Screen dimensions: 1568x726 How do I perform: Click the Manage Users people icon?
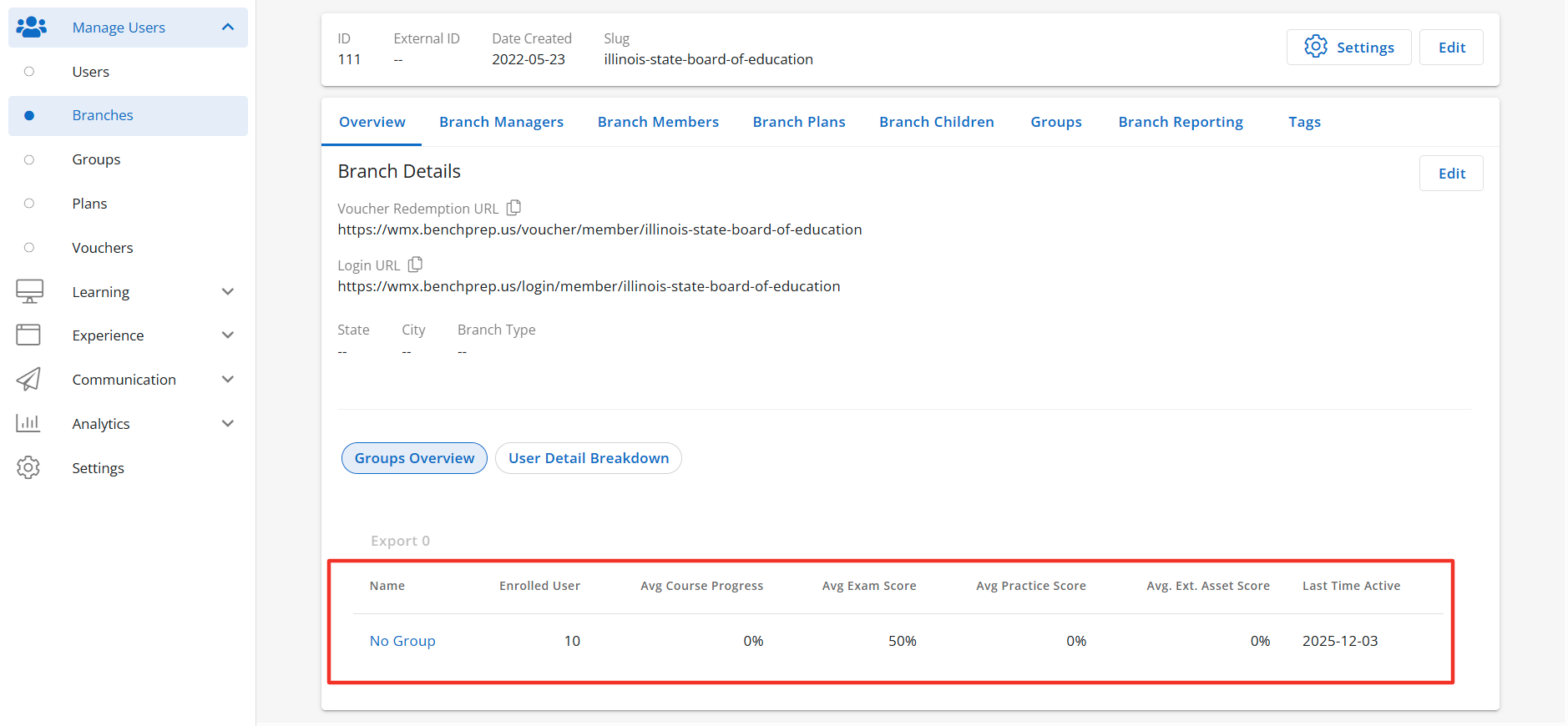tap(31, 28)
